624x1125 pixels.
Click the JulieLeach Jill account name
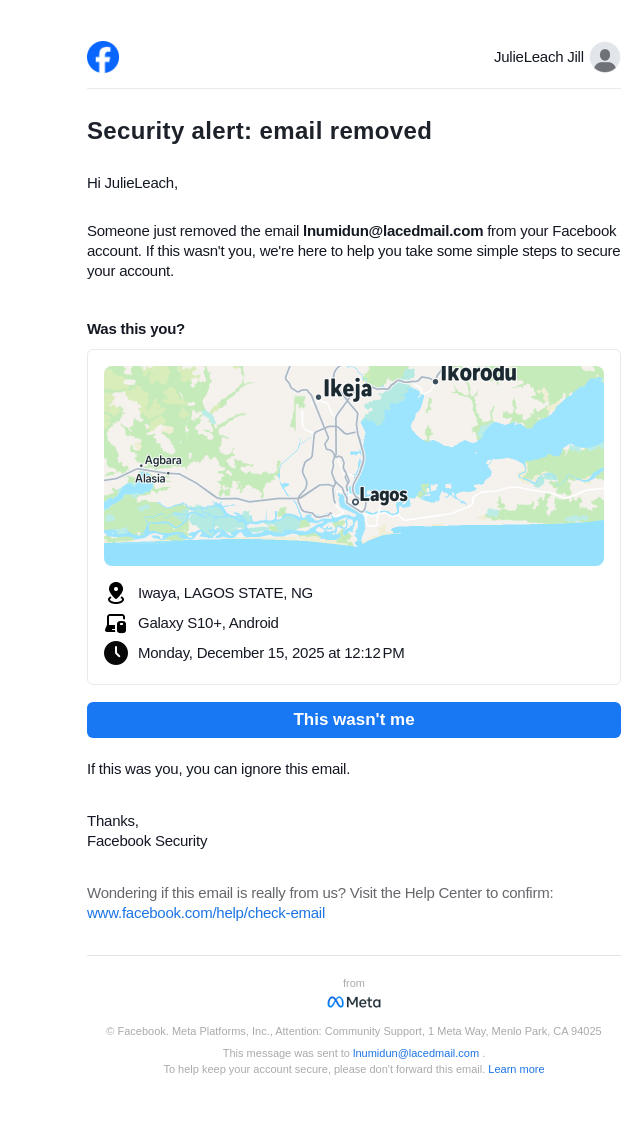coord(538,57)
